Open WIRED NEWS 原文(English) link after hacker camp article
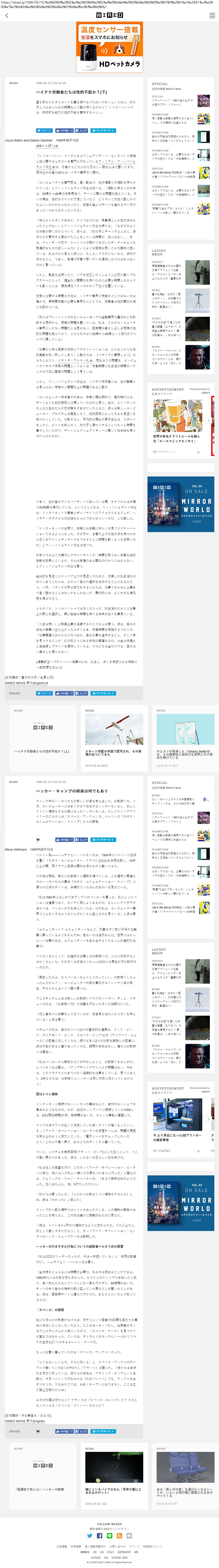 point(25,1421)
